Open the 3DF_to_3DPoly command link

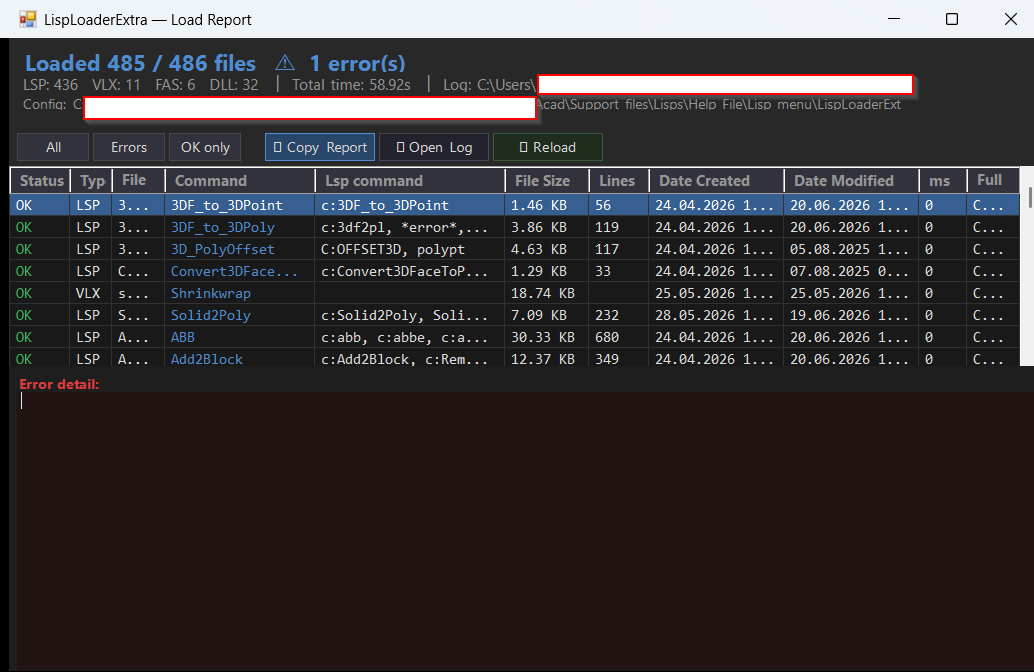click(223, 228)
